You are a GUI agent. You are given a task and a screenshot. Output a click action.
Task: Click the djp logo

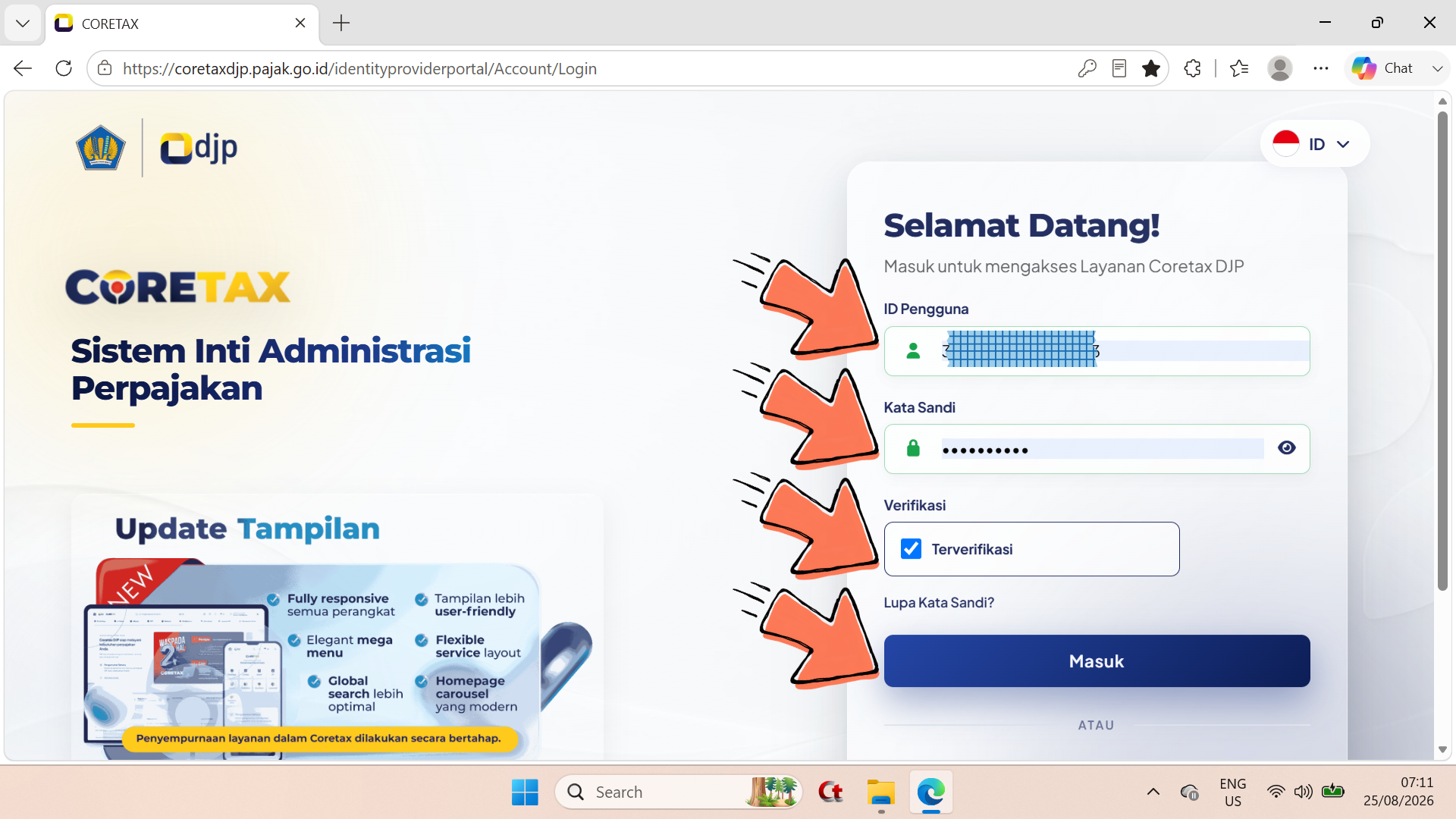pyautogui.click(x=199, y=147)
